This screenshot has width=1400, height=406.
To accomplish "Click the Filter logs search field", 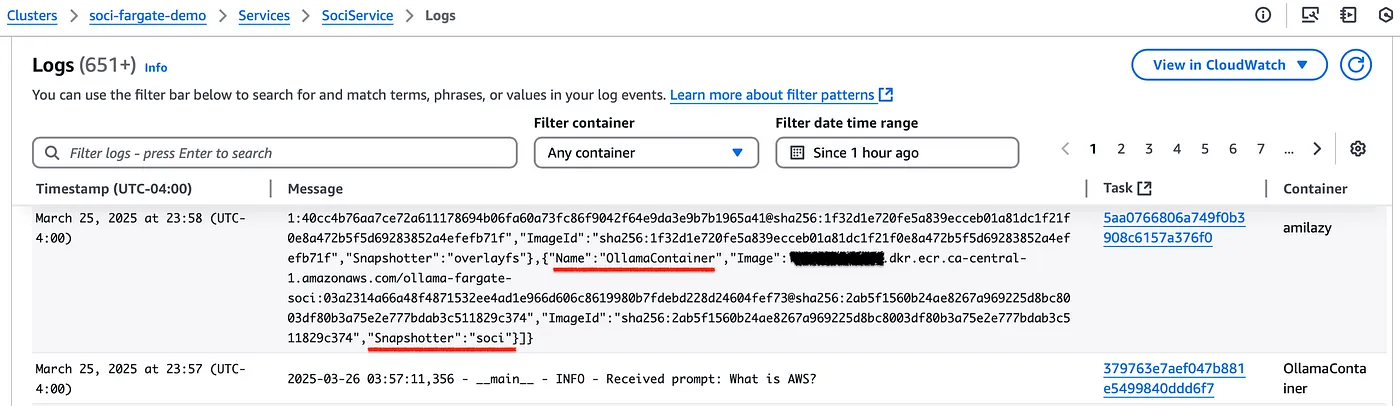I will point(275,153).
